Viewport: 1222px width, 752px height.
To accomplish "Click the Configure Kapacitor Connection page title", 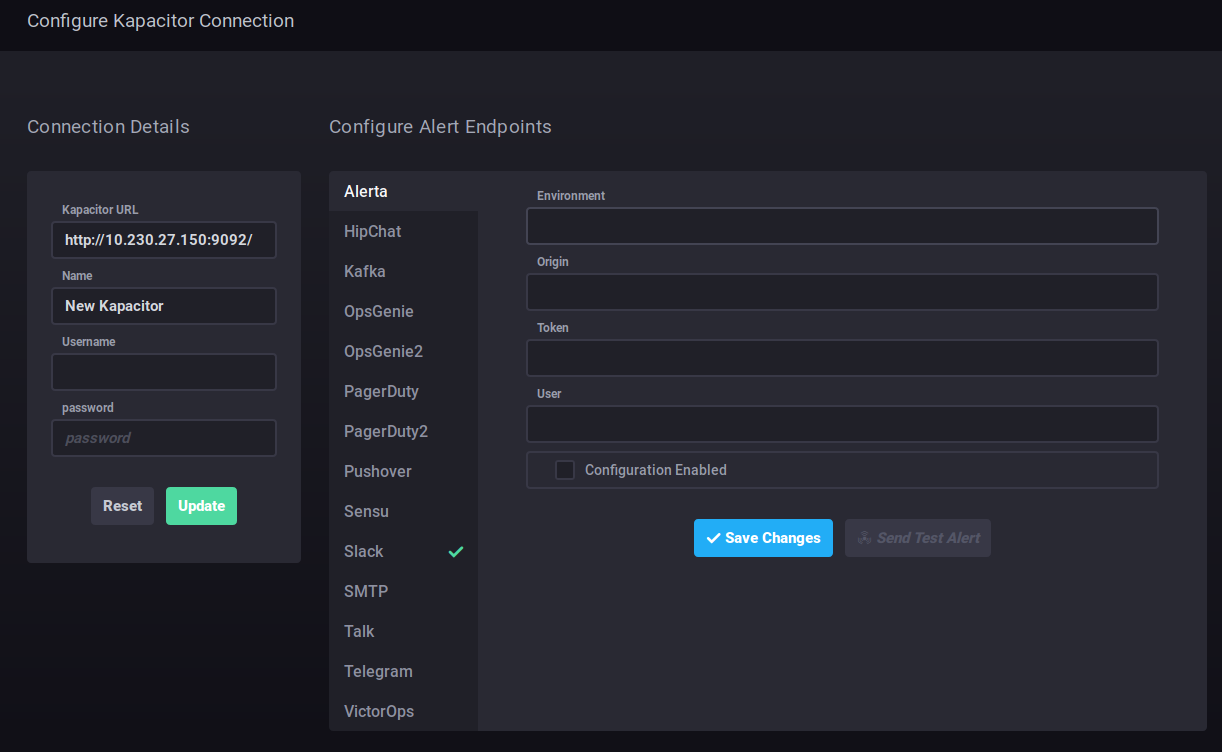I will (160, 20).
